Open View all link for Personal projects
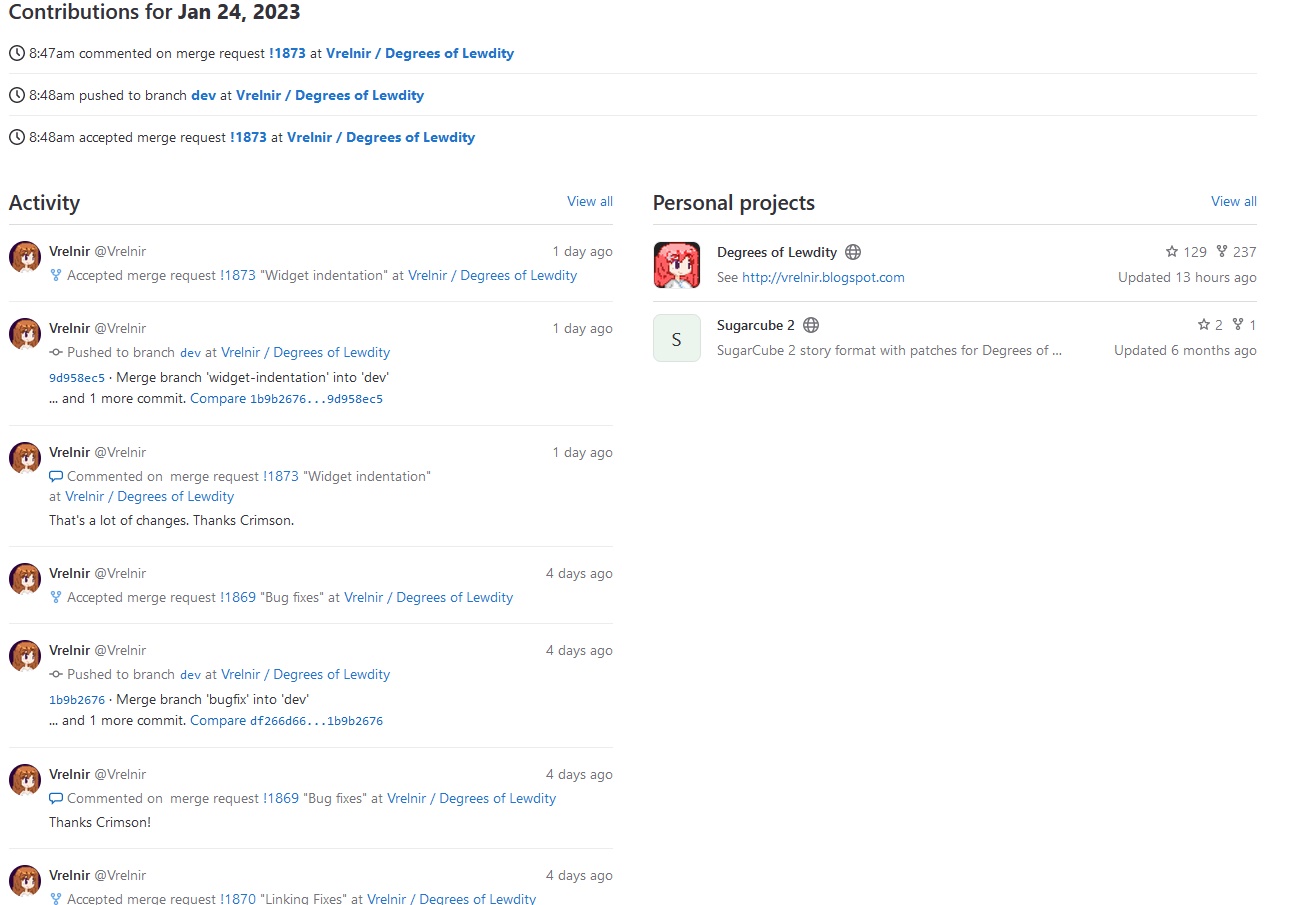This screenshot has width=1314, height=905. pyautogui.click(x=1233, y=201)
